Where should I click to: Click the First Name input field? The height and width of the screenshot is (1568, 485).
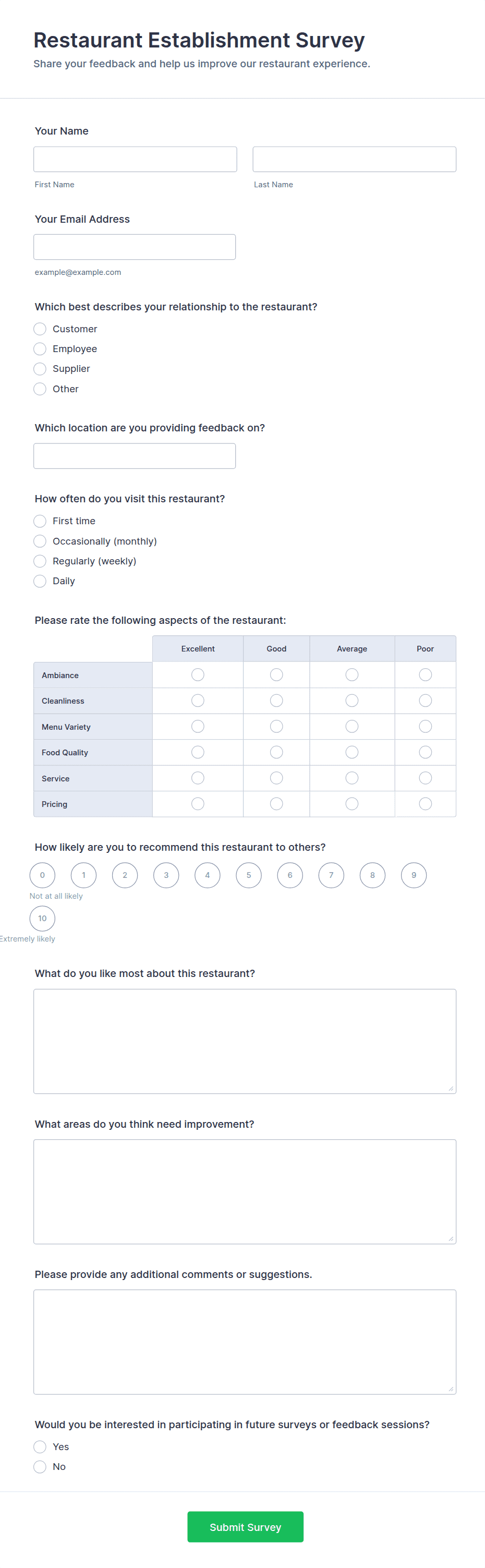coord(135,159)
